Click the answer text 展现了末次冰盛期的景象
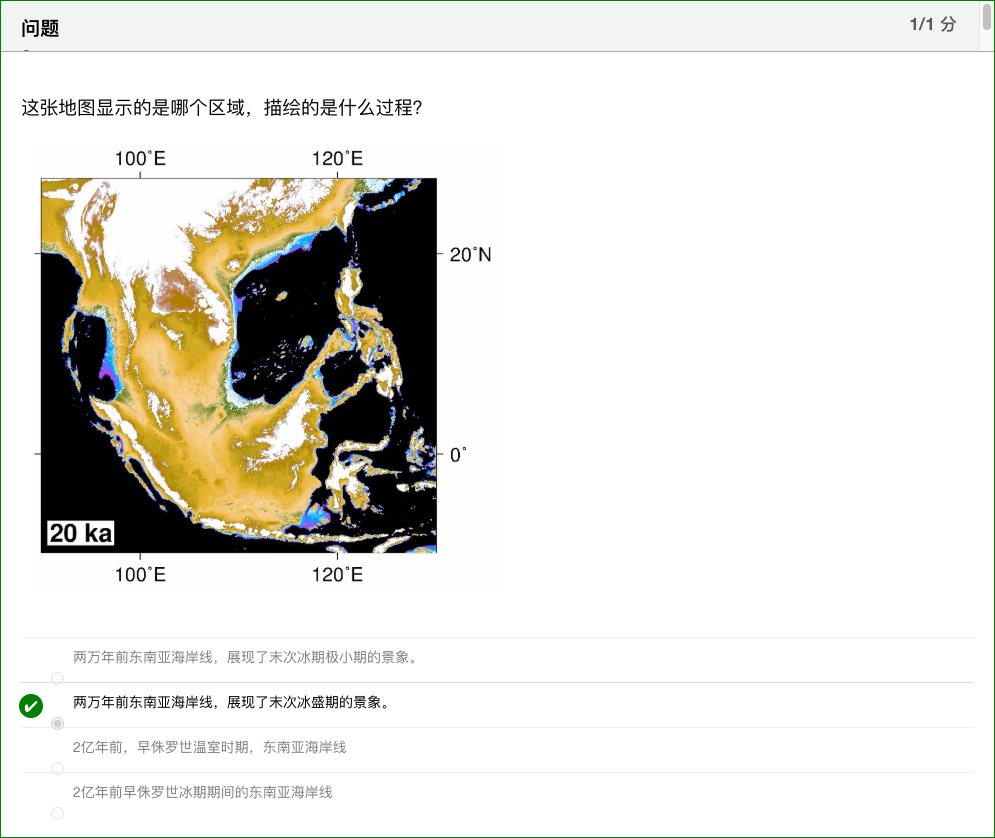The width and height of the screenshot is (995, 838). point(308,702)
